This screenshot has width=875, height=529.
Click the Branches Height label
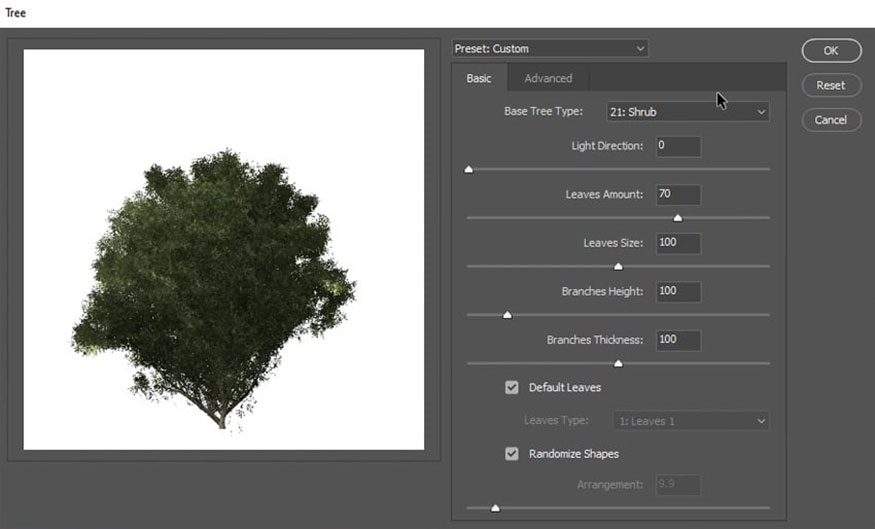pos(602,291)
